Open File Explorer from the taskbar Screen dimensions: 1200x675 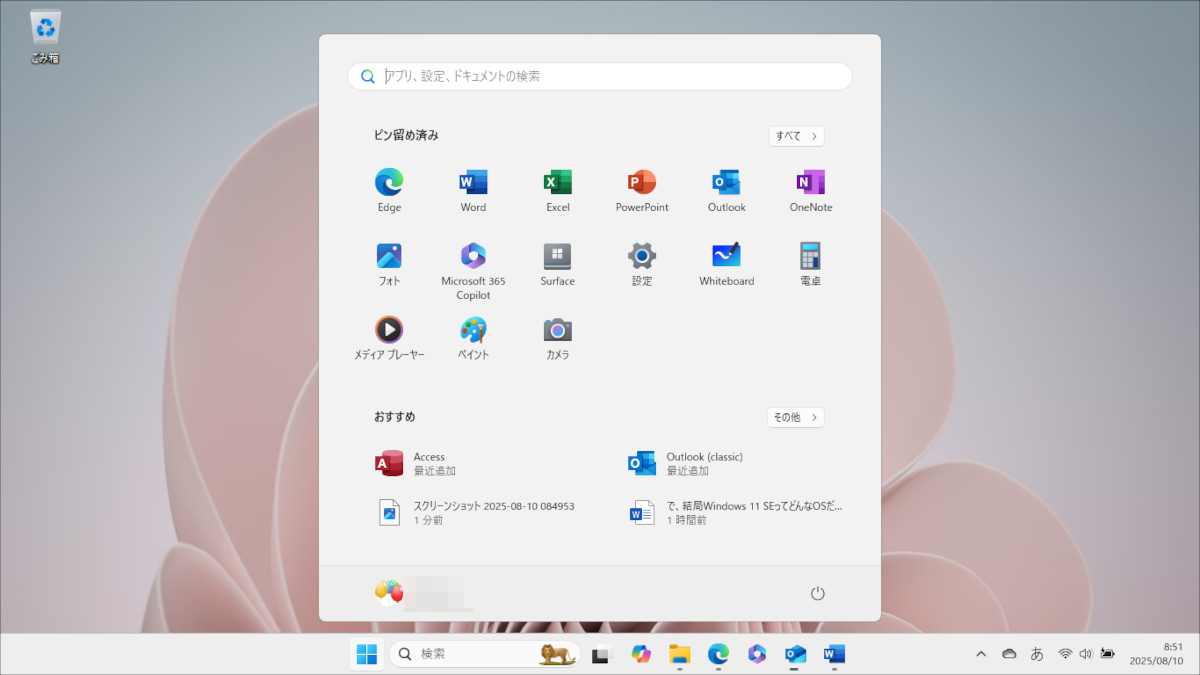(680, 654)
